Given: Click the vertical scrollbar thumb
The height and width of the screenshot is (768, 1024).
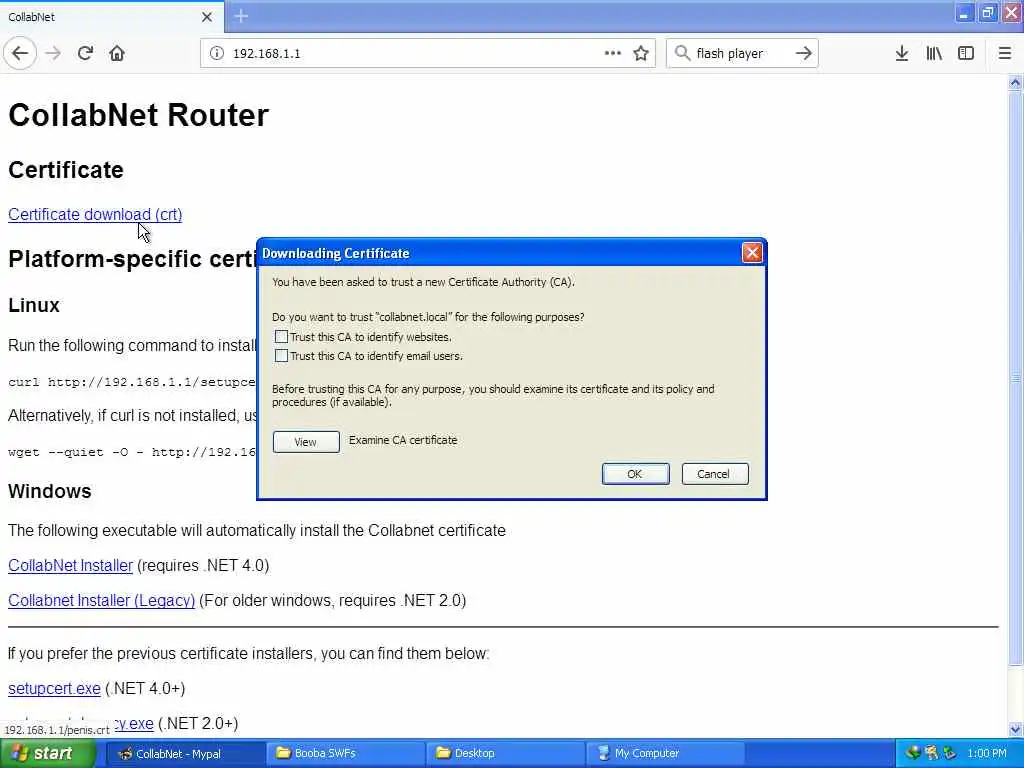Looking at the screenshot, I should click(x=1015, y=379).
